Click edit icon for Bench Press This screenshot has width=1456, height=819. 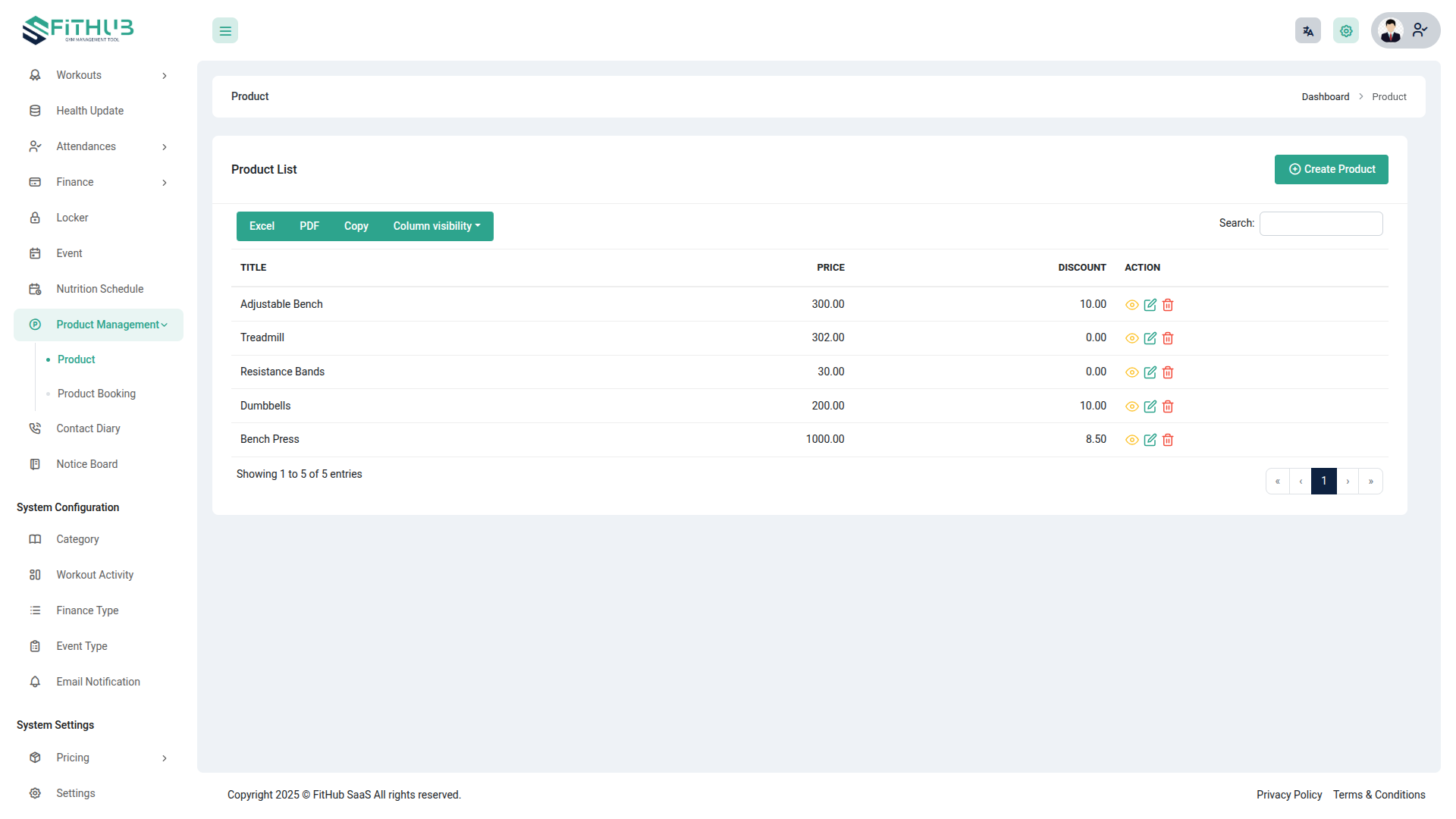tap(1150, 440)
